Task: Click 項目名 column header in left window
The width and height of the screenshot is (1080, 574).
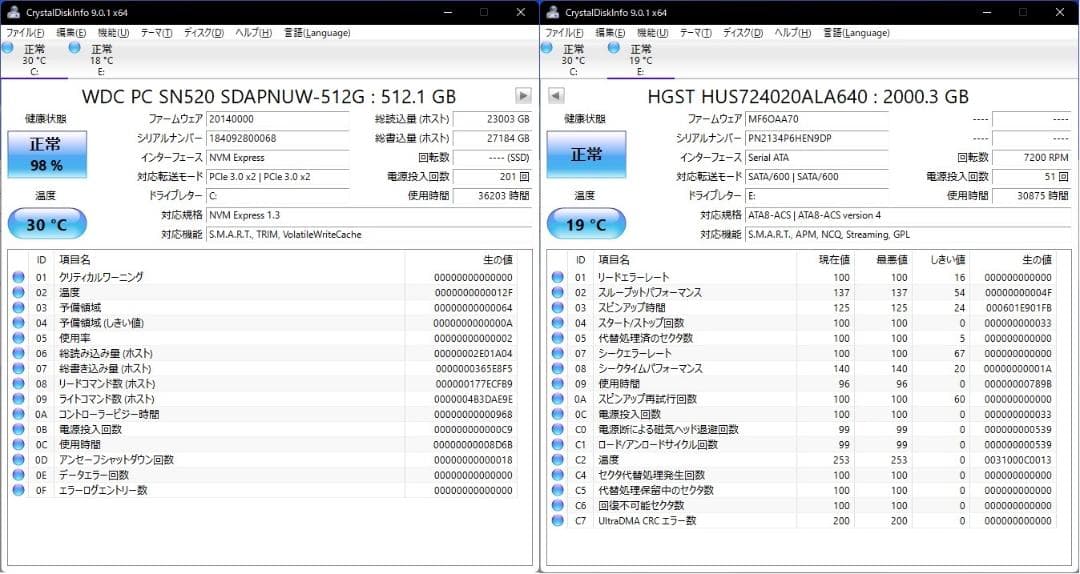Action: 229,260
